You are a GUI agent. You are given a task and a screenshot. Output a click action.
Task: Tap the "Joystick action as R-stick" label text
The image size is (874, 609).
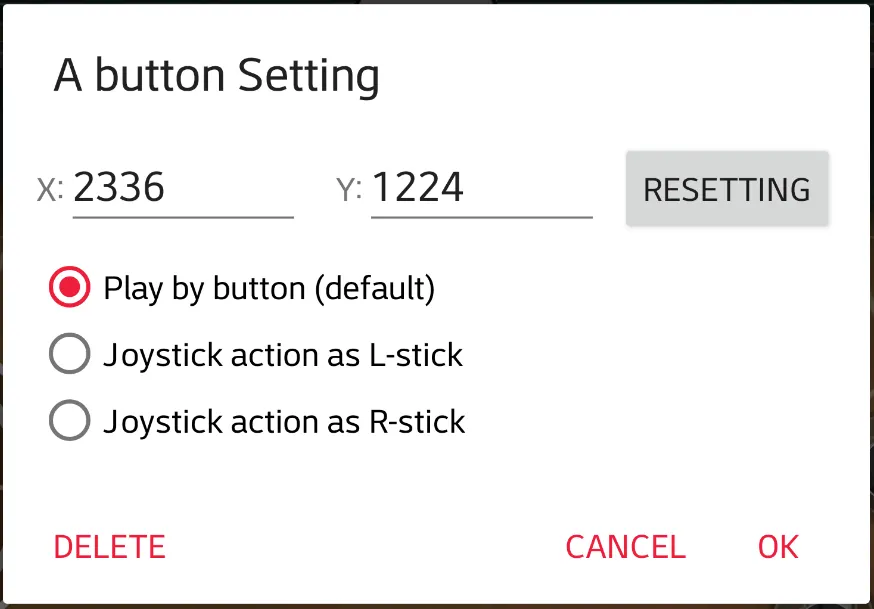click(284, 421)
